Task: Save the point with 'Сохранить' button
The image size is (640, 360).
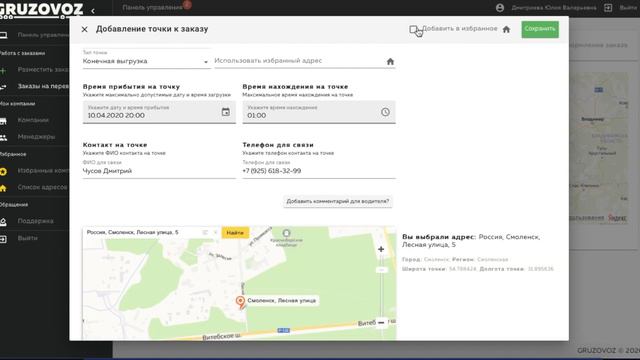Action: coord(540,29)
